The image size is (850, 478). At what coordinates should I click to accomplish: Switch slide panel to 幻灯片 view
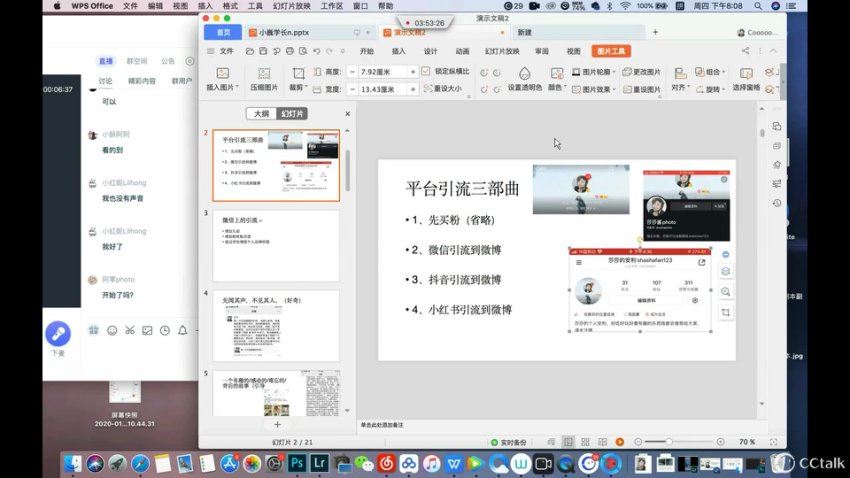(x=292, y=113)
